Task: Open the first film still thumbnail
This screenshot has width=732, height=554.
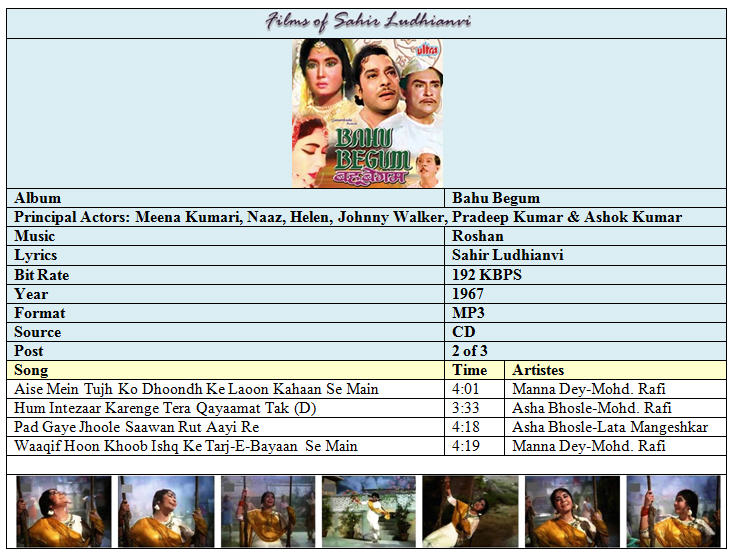Action: (64, 512)
